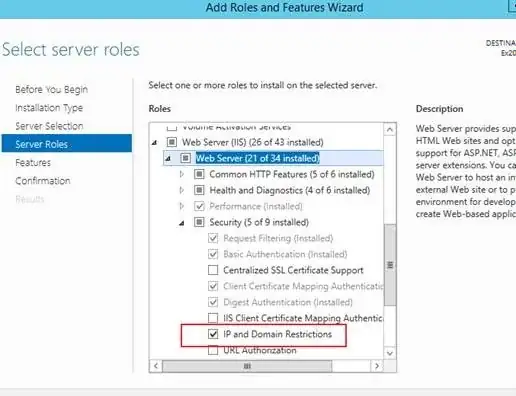Check the URL Authorization checkbox

pos(213,350)
